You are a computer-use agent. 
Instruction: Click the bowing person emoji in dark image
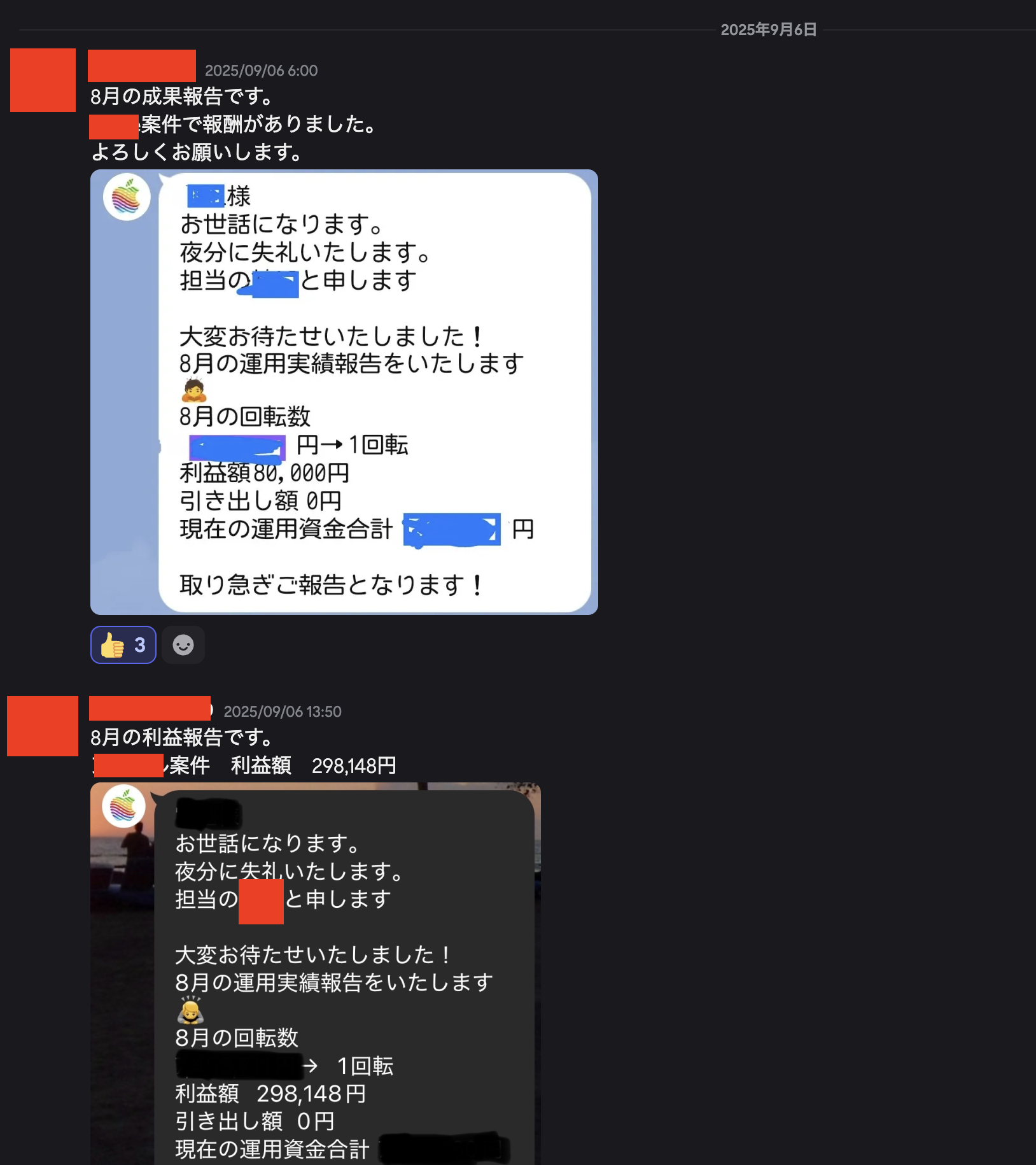click(190, 1010)
